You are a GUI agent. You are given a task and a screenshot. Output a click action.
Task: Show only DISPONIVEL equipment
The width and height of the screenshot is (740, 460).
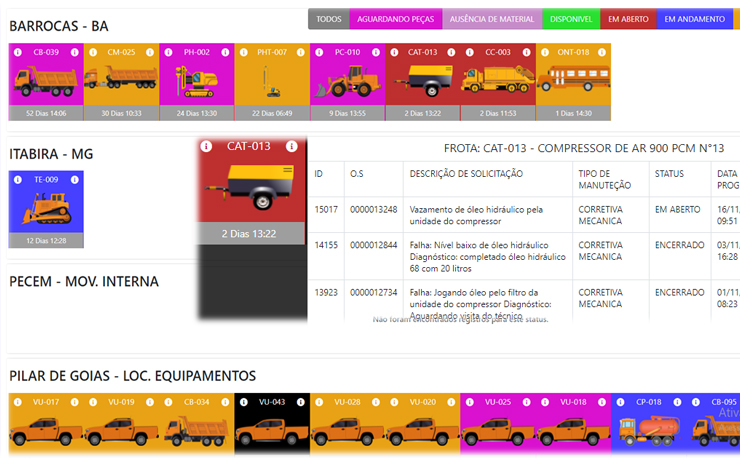(x=571, y=19)
